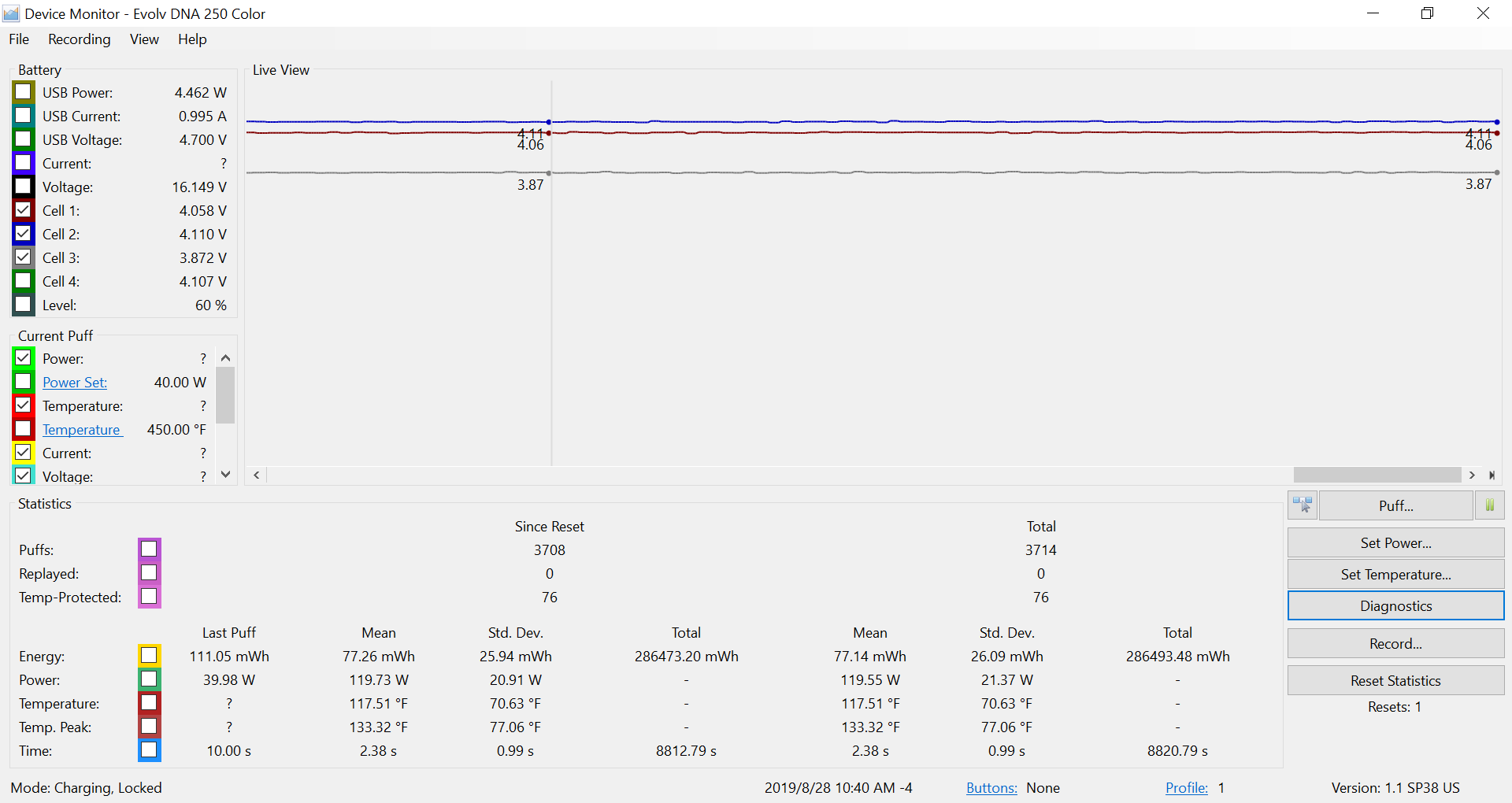
Task: Enable the USB Power checkbox
Action: (24, 92)
